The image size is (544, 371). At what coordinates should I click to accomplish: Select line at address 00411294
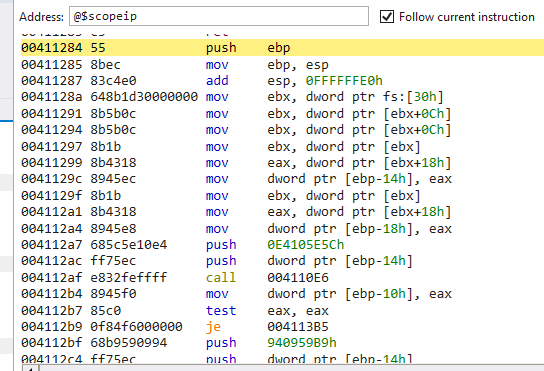282,129
